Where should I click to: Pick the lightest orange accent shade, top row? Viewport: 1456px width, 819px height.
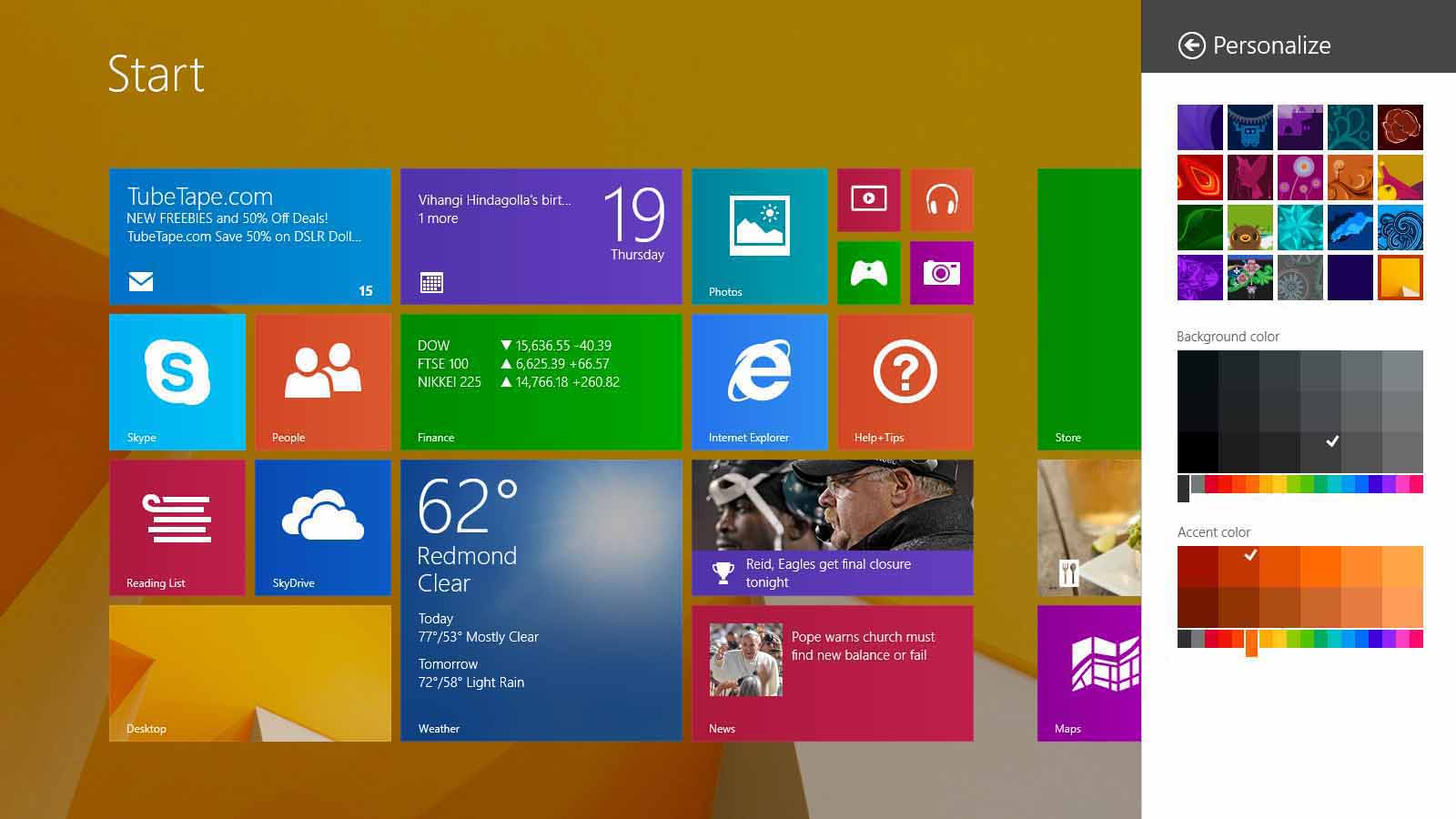1402,566
